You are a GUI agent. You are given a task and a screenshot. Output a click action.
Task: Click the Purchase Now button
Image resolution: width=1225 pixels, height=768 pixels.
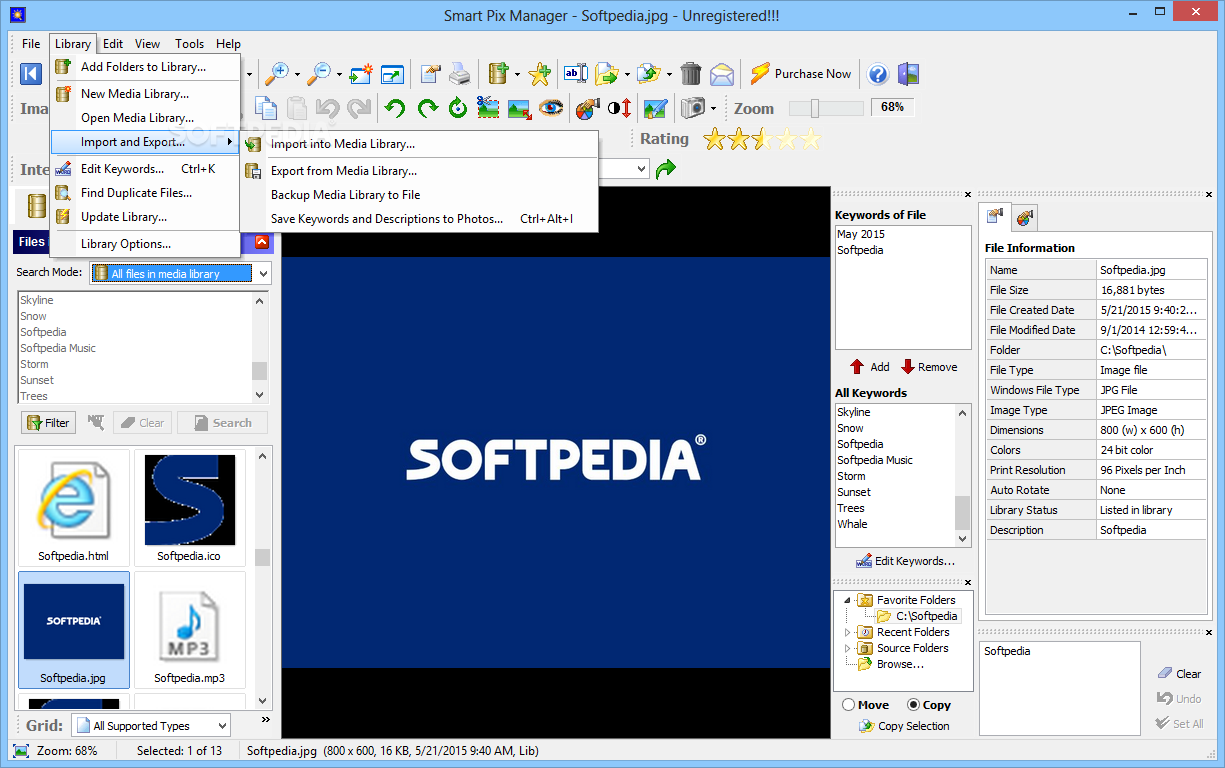click(x=801, y=73)
